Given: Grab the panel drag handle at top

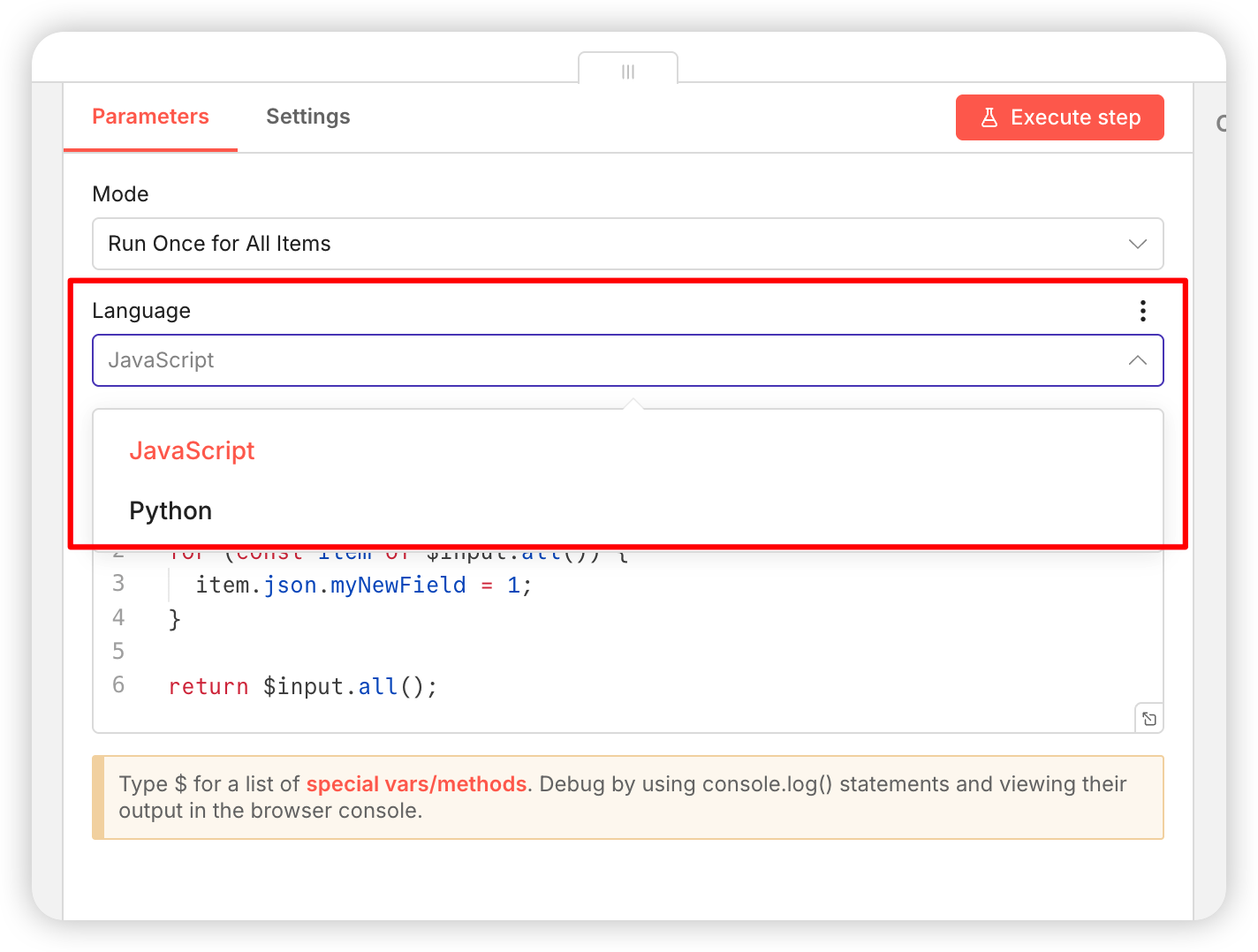Looking at the screenshot, I should point(628,72).
